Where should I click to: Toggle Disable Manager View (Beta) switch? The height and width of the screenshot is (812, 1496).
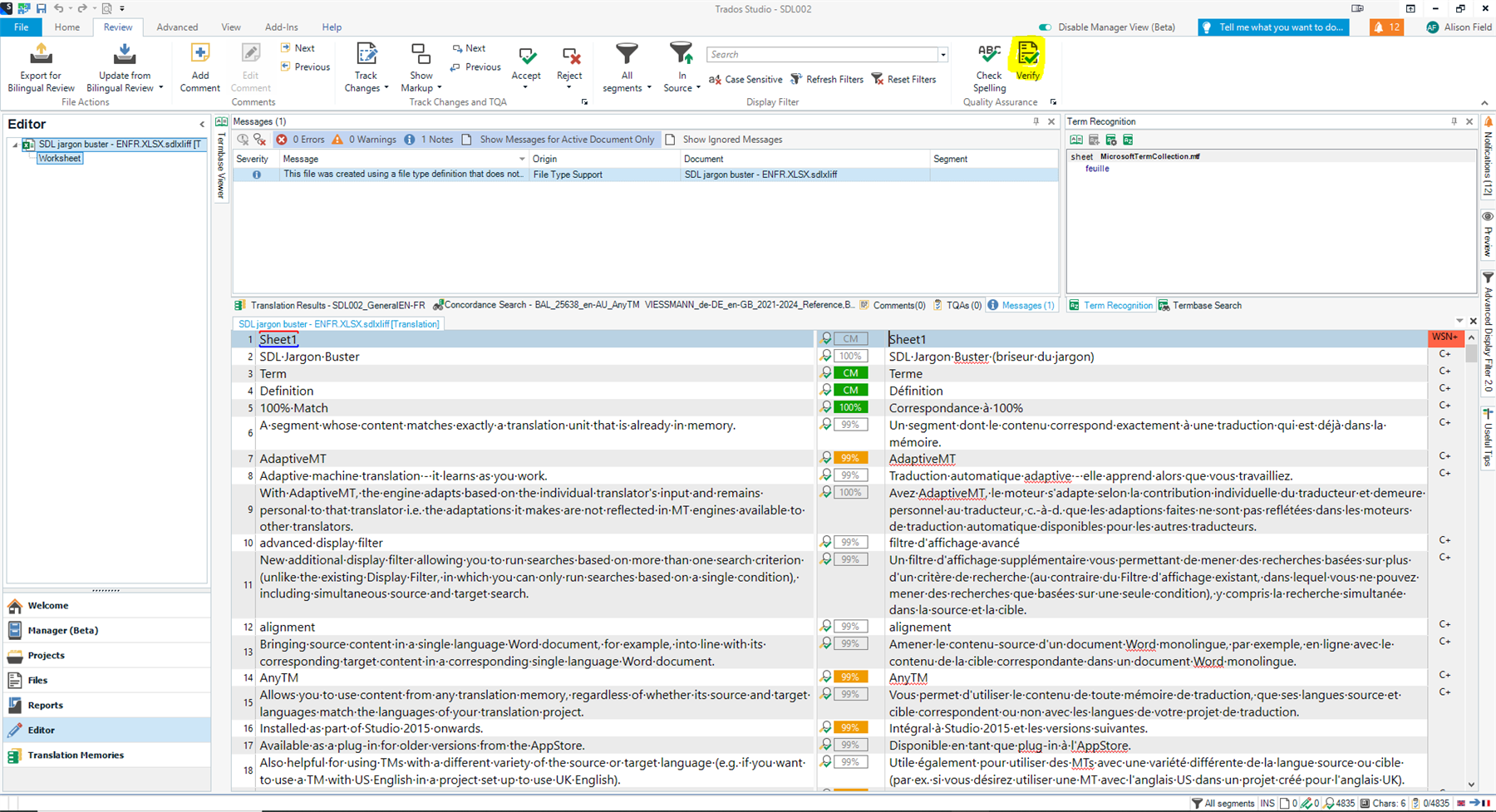1045,27
